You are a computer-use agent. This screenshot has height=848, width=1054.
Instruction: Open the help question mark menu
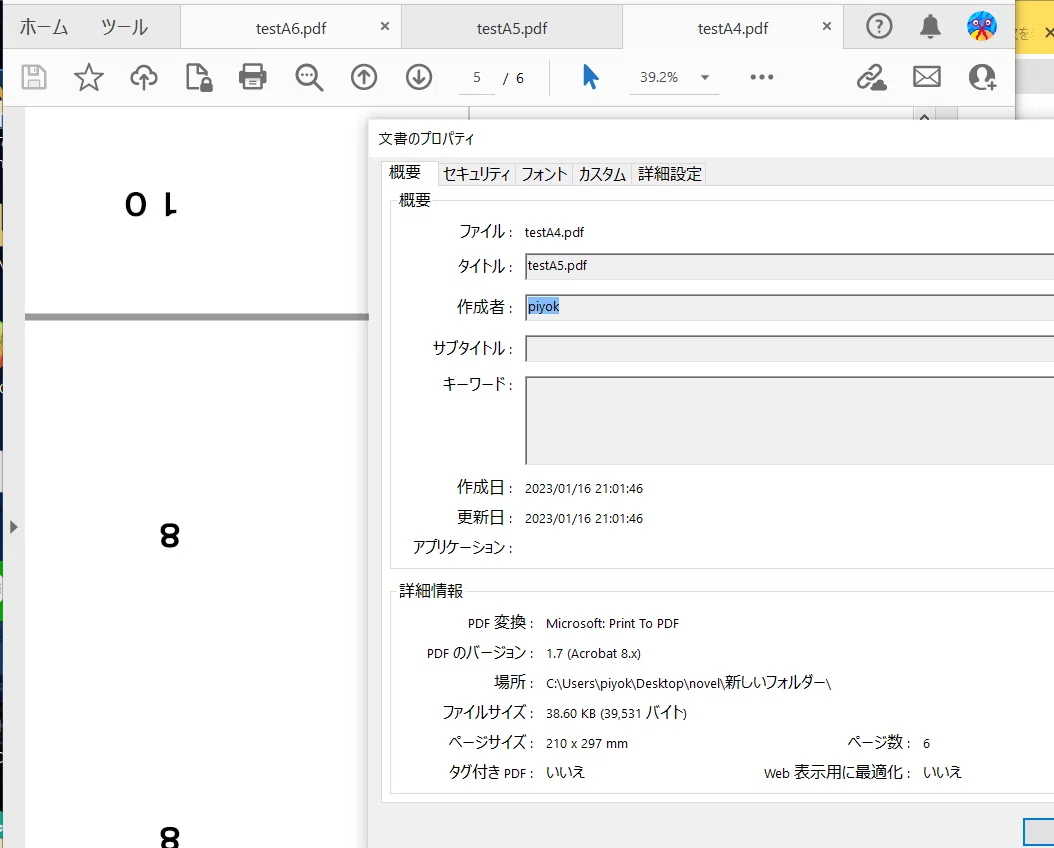click(879, 27)
